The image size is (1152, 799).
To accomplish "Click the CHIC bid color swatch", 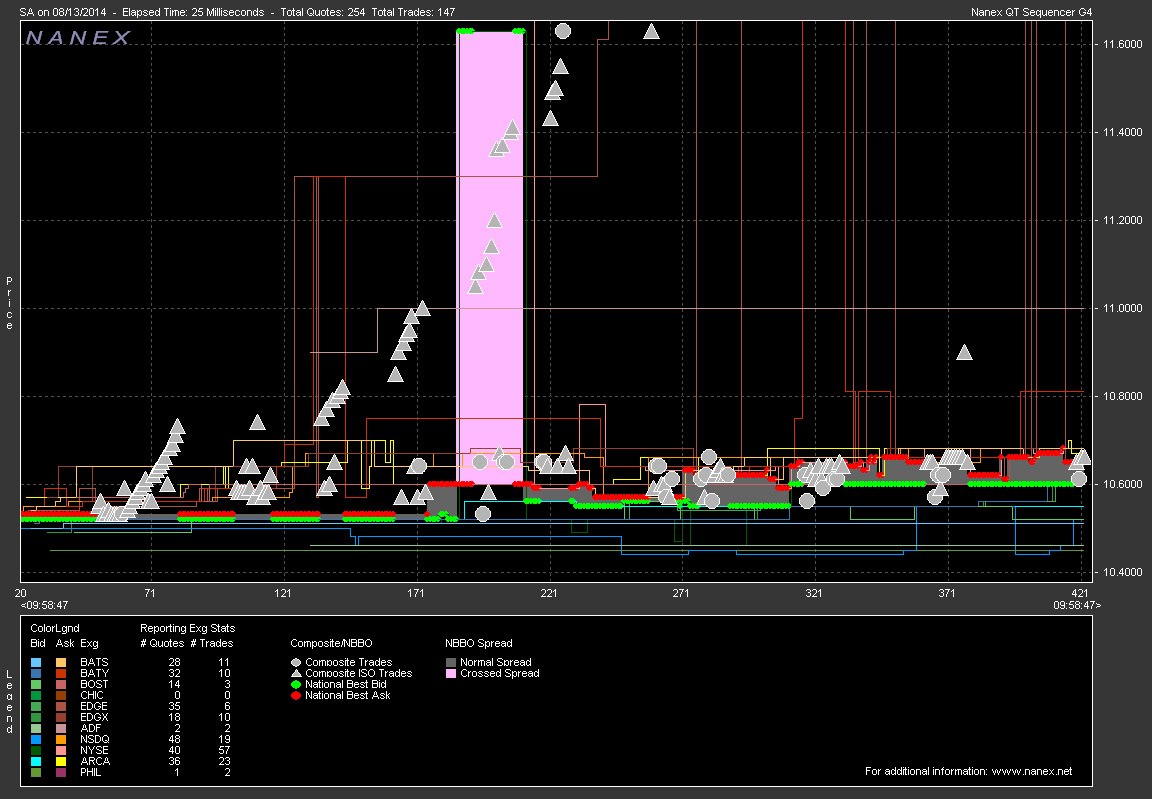I will coord(36,695).
